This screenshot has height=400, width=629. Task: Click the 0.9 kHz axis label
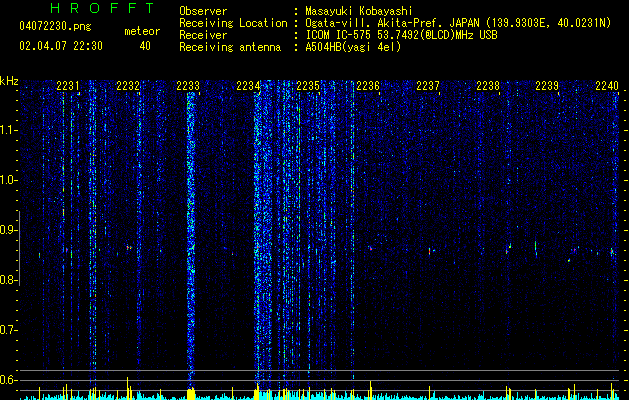click(7, 230)
